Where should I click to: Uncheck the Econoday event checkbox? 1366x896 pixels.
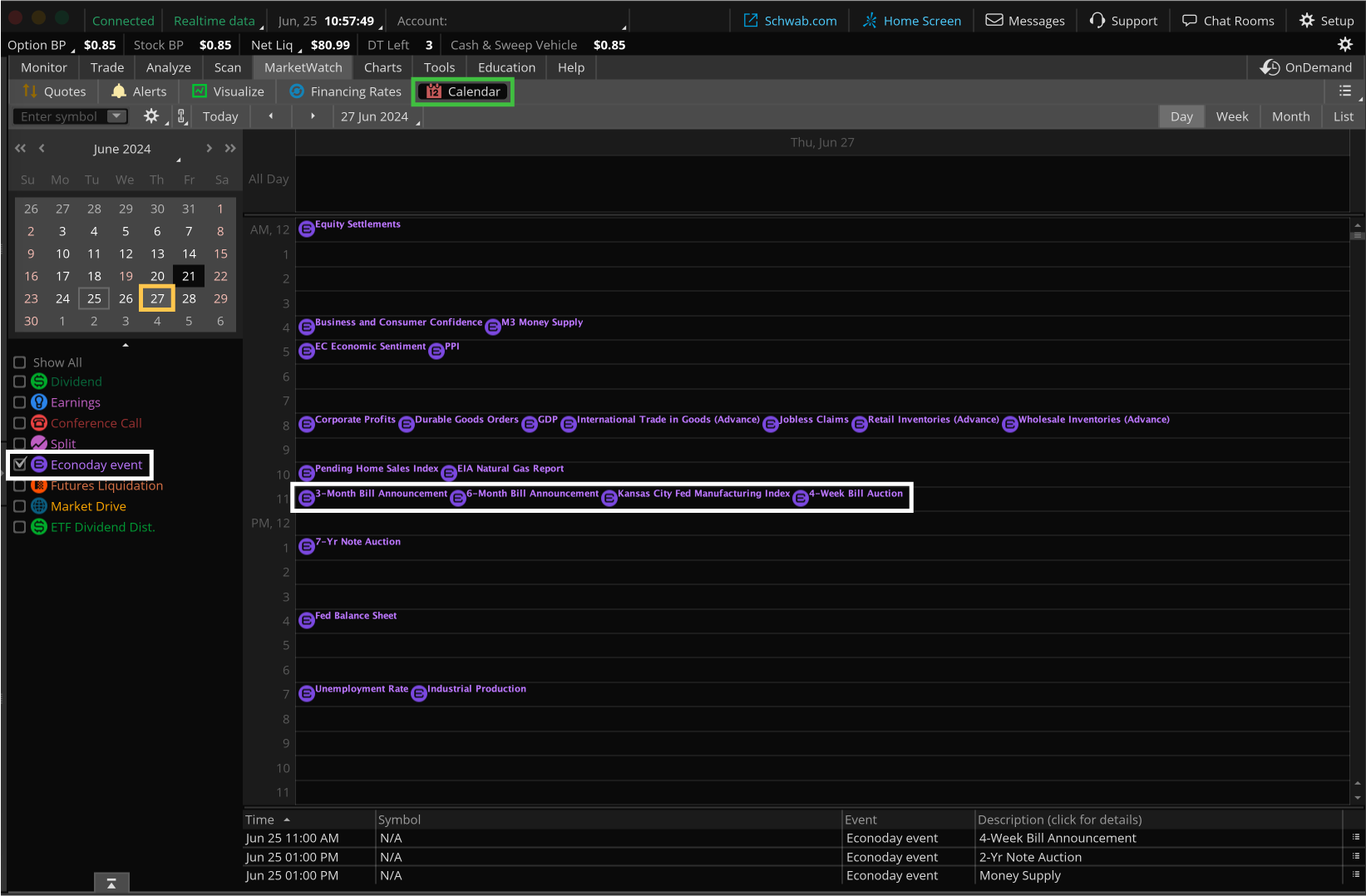[x=20, y=465]
